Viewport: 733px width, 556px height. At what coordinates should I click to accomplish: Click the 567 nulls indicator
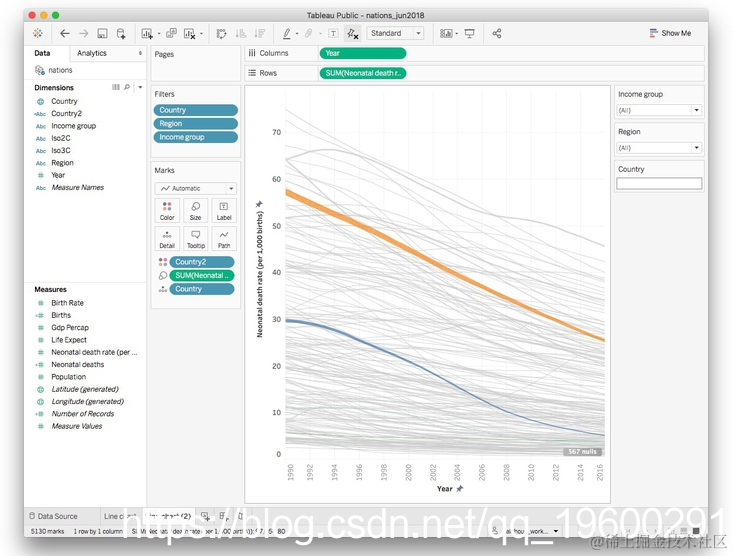pyautogui.click(x=582, y=452)
